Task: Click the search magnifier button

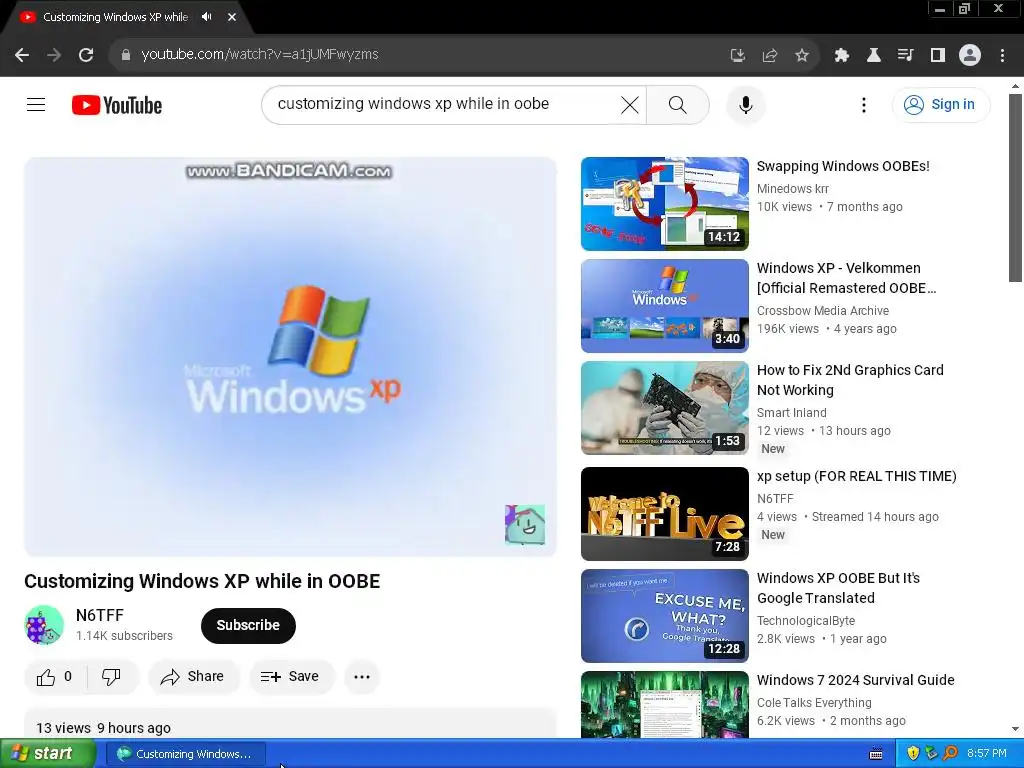Action: click(678, 104)
